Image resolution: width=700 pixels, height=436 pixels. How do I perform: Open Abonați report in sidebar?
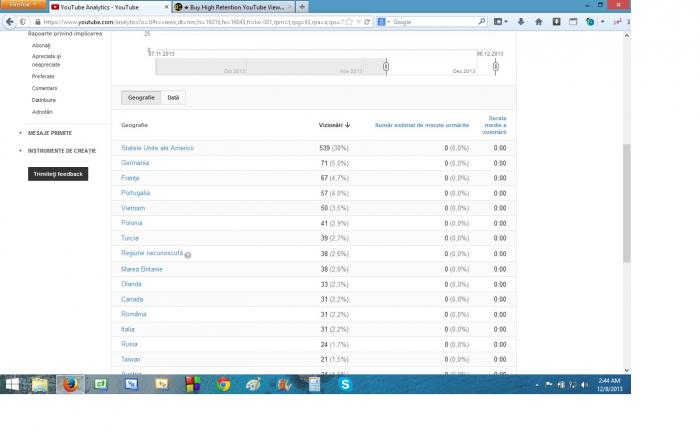(x=41, y=46)
